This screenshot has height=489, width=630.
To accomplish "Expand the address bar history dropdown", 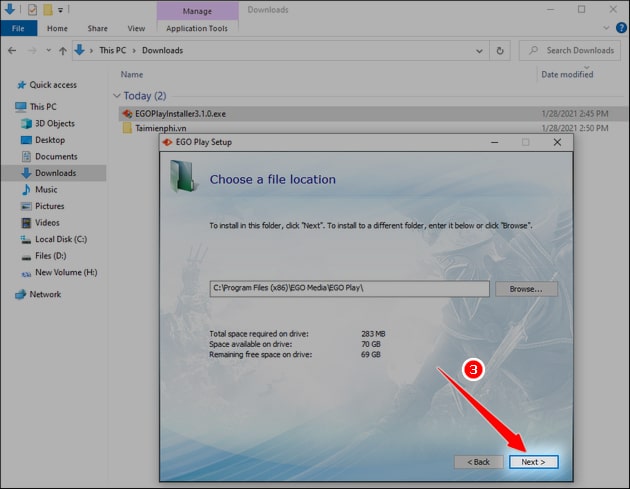I will (479, 51).
